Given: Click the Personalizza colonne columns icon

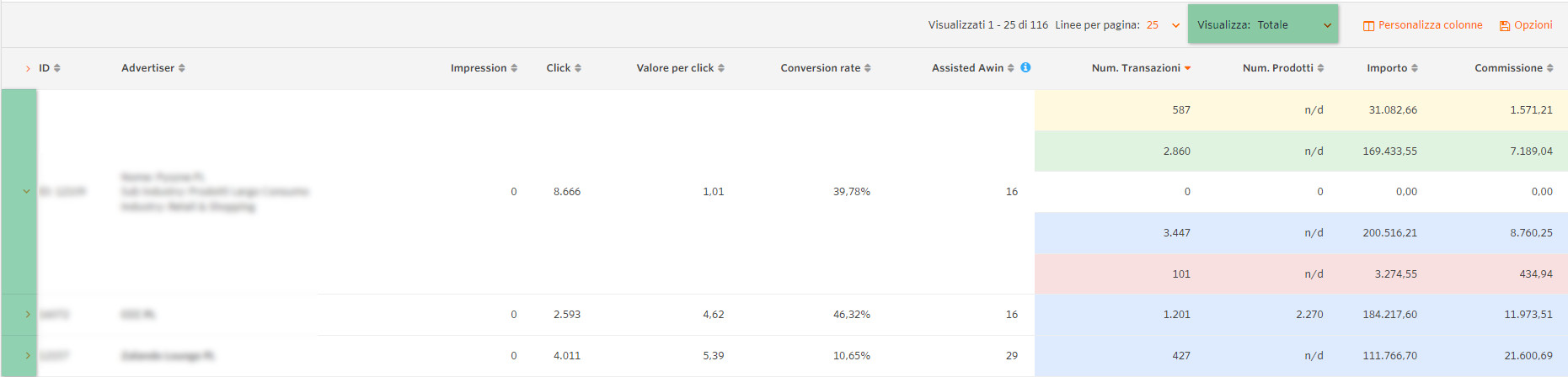Looking at the screenshot, I should pyautogui.click(x=1368, y=26).
